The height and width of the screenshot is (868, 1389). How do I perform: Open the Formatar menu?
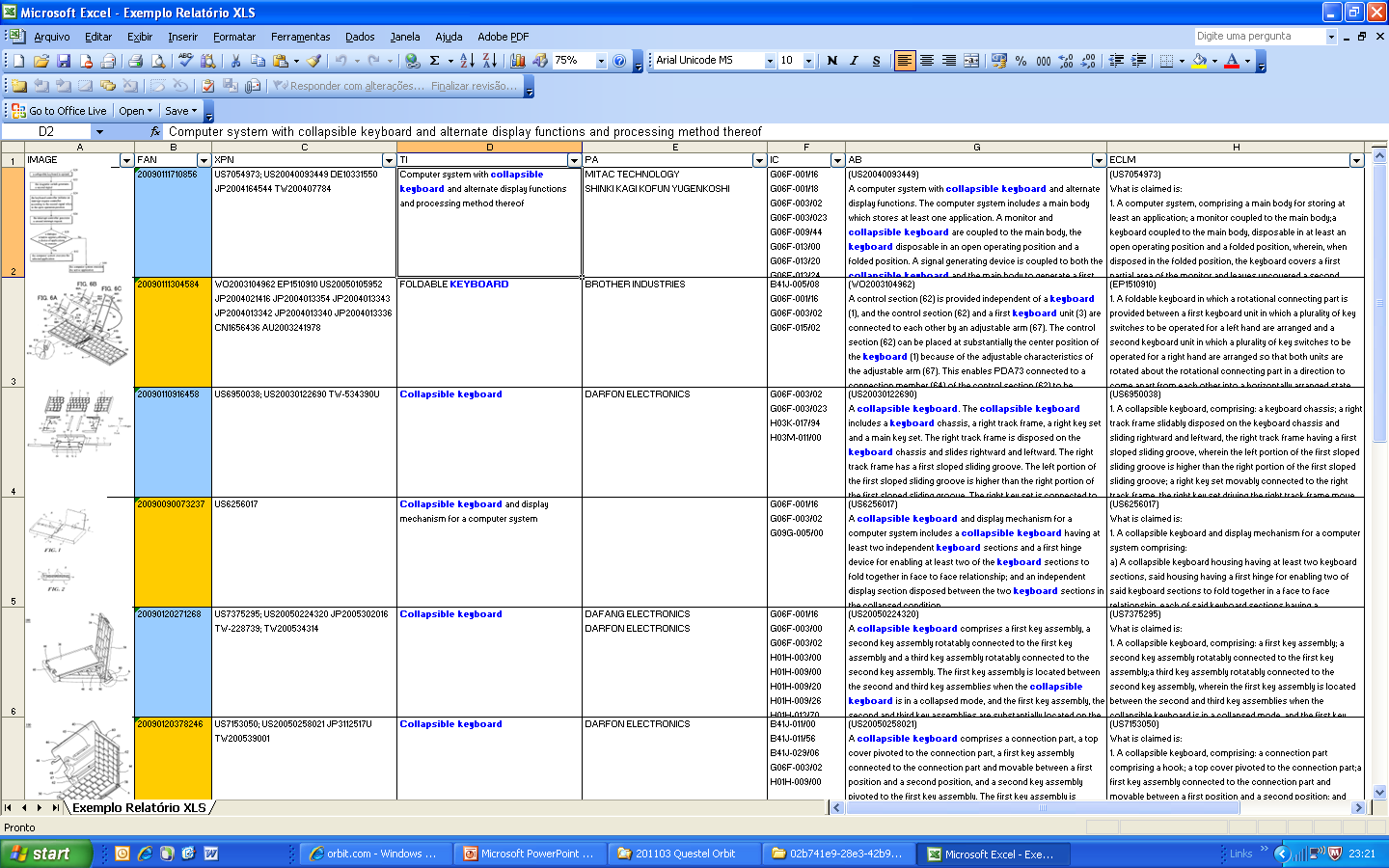click(x=234, y=37)
